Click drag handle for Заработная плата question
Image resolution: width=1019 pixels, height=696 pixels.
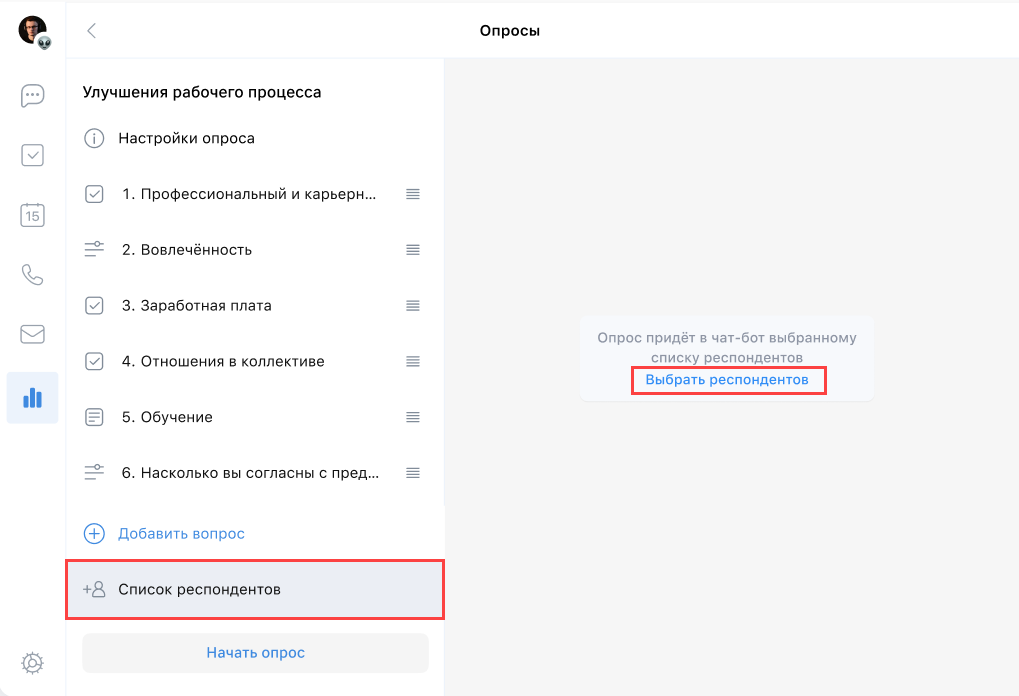413,305
